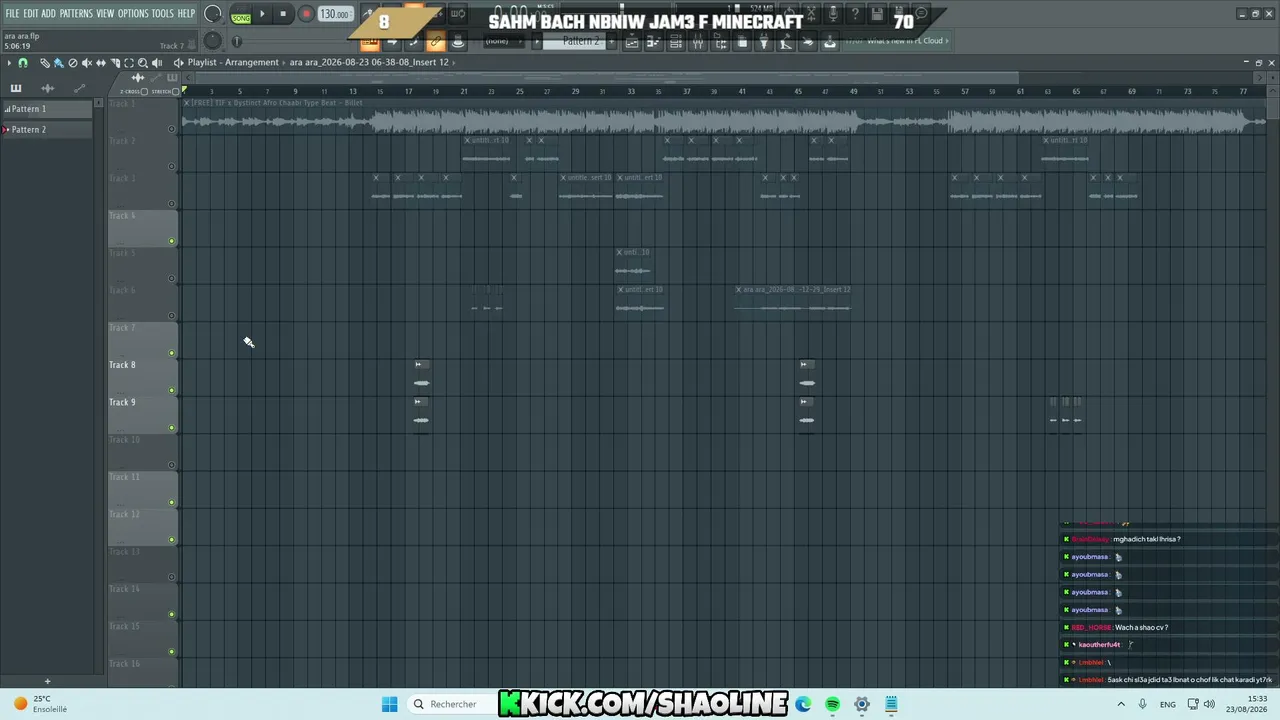The height and width of the screenshot is (720, 1280).
Task: Arm recording with the record button
Action: (x=307, y=14)
